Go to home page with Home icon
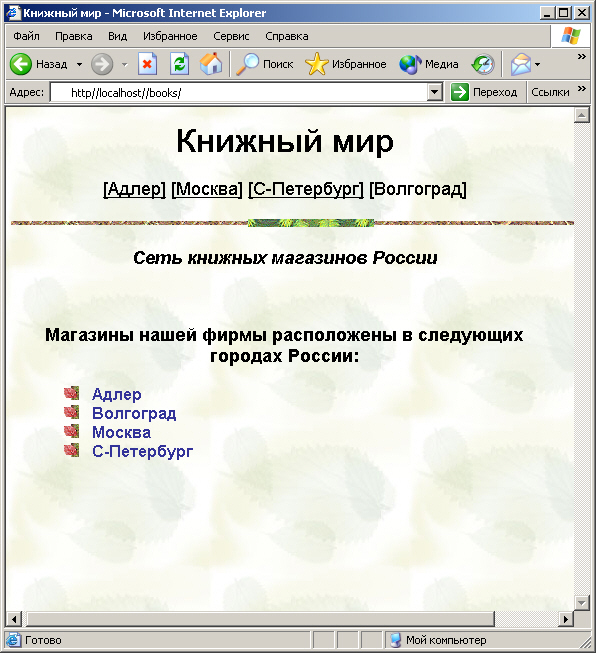This screenshot has height=653, width=596. [211, 64]
